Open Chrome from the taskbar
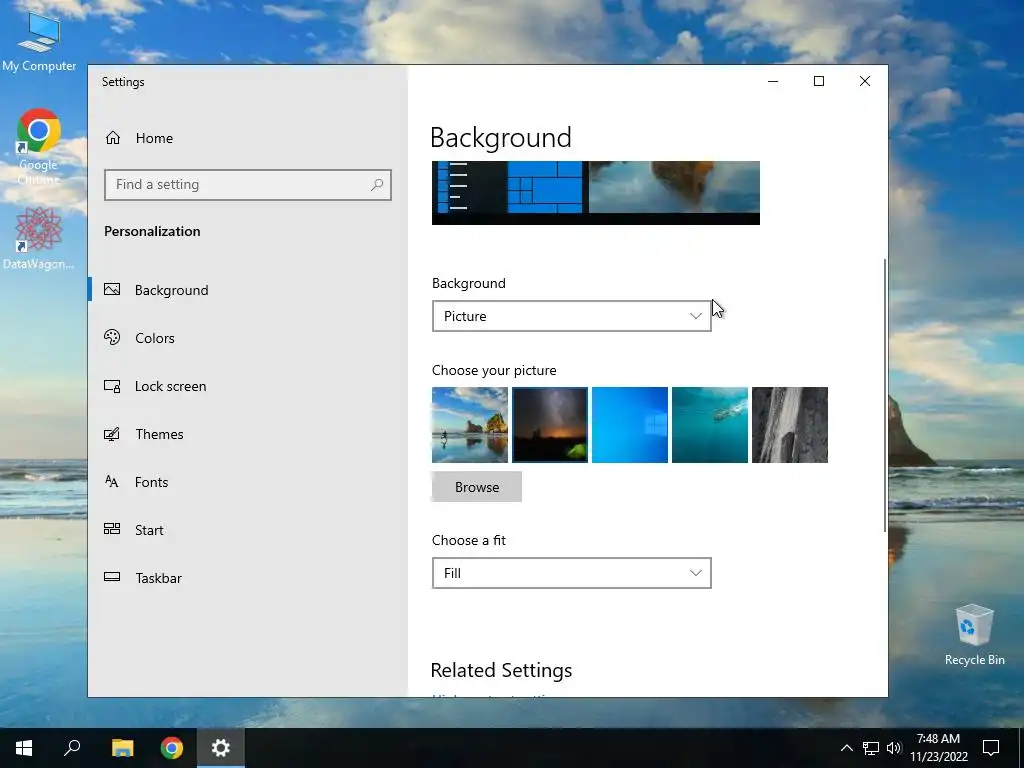The height and width of the screenshot is (768, 1024). click(x=172, y=748)
